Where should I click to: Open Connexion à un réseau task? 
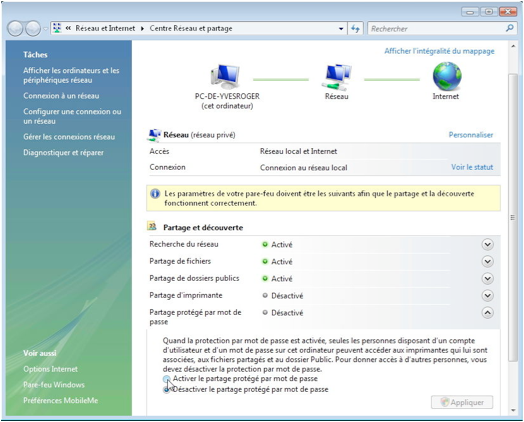tap(61, 96)
